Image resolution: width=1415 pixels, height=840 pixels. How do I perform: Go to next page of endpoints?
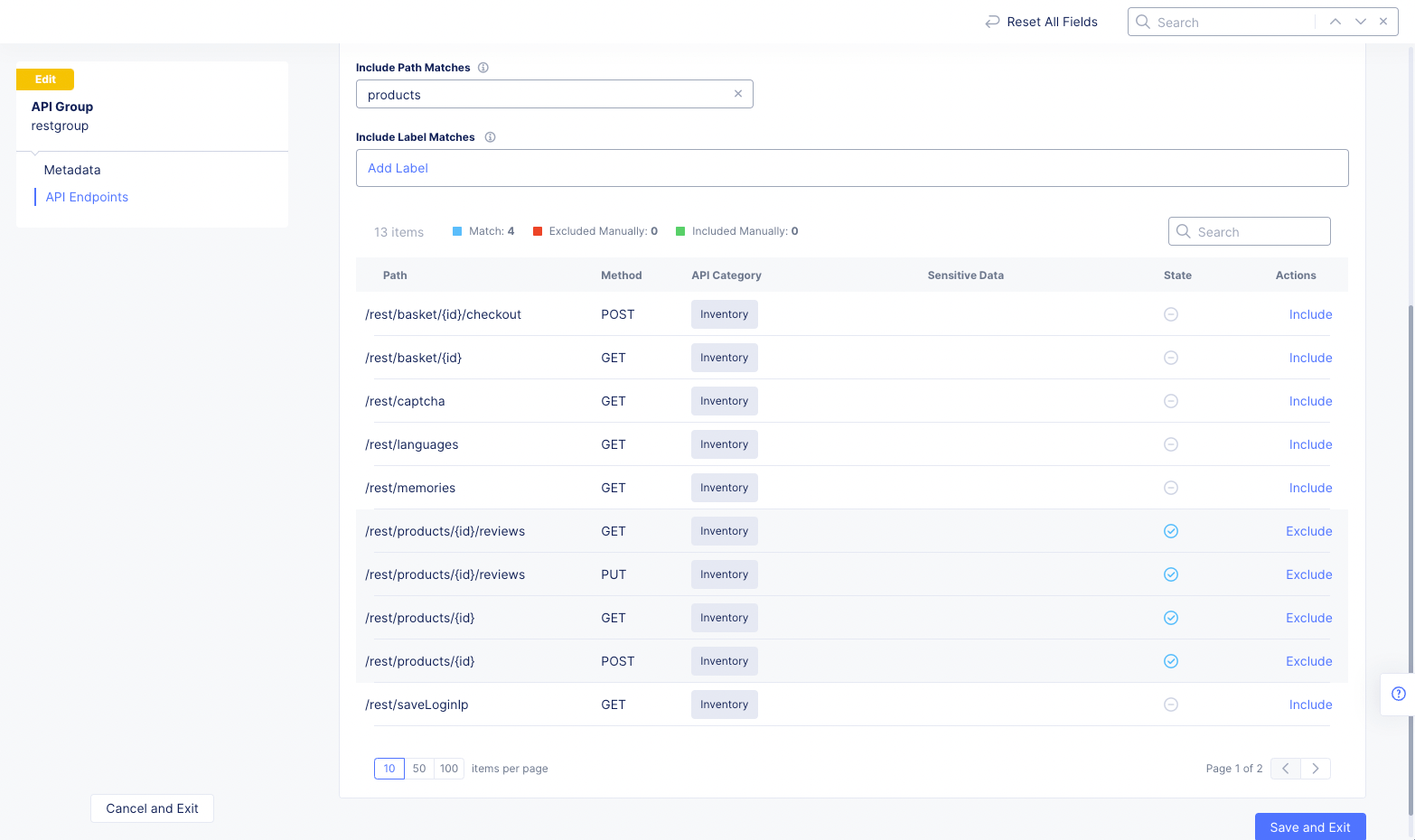1316,768
